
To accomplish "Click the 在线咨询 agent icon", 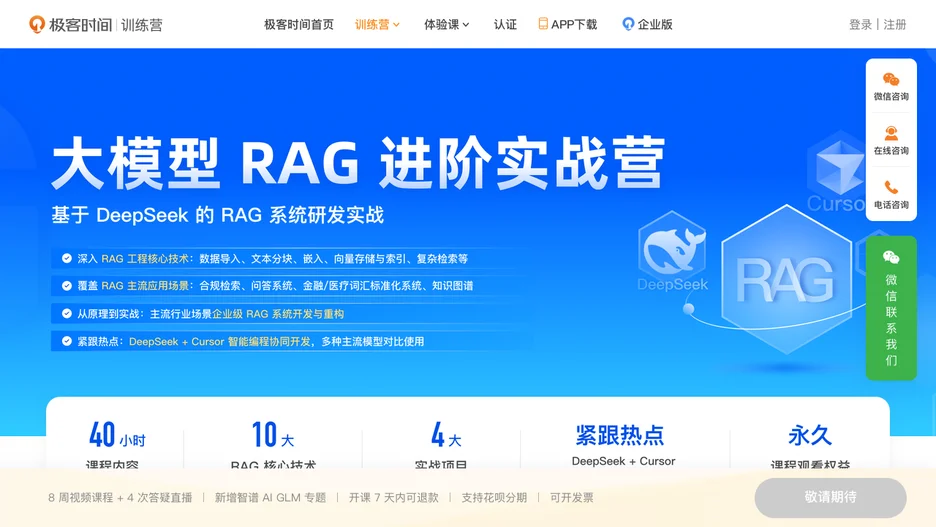I will point(891,133).
